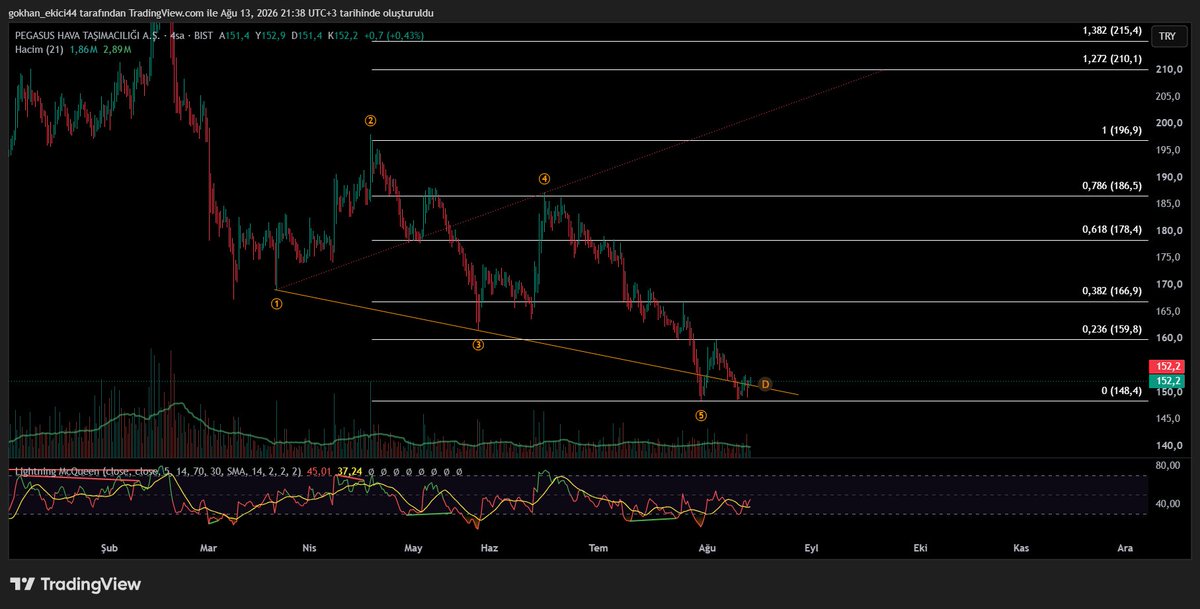Click the red 152,2 price tag
1200x609 pixels.
[x=1166, y=368]
